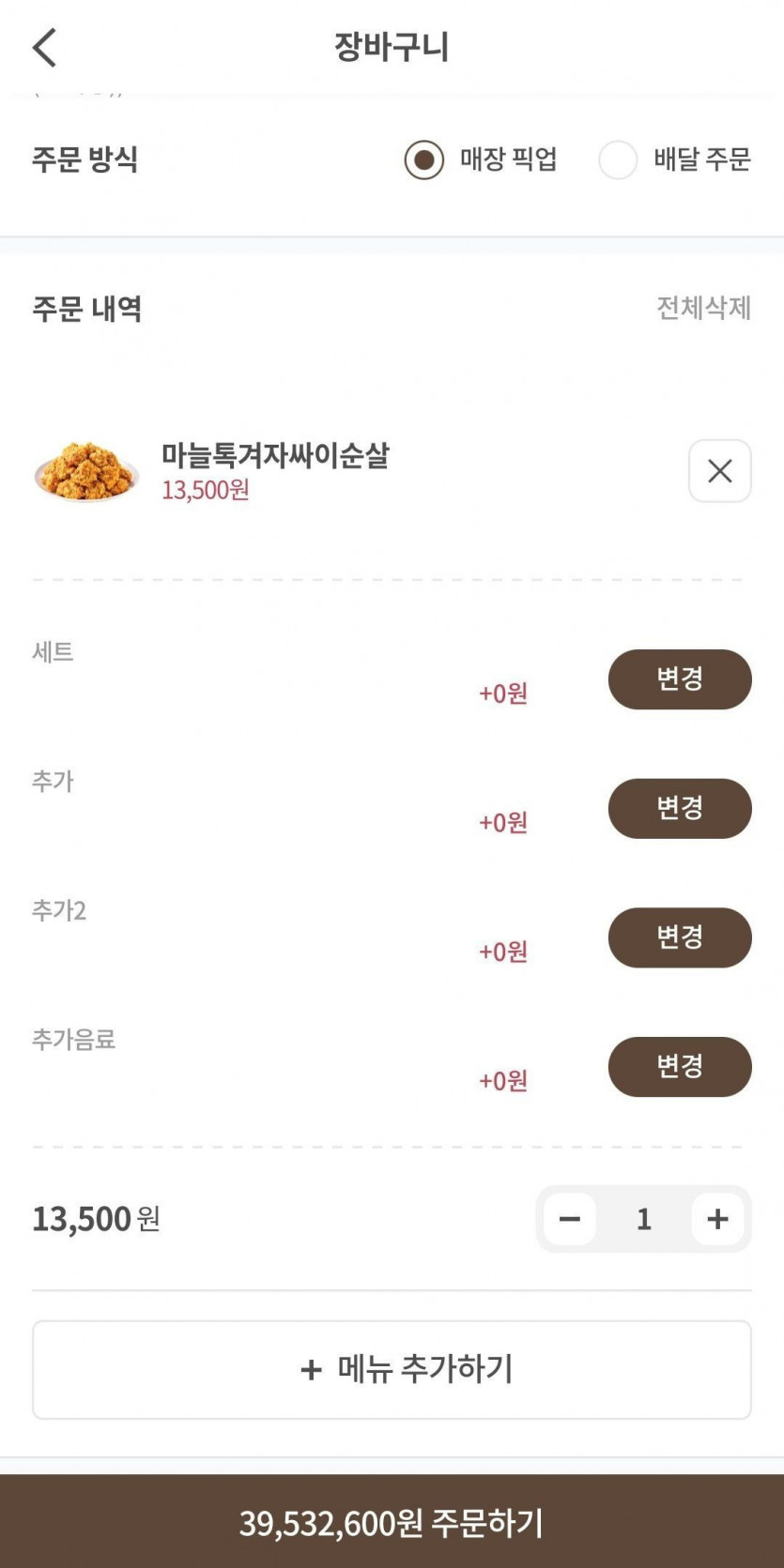Tap the 주문 방식 label
Viewport: 784px width, 1568px height.
(85, 160)
